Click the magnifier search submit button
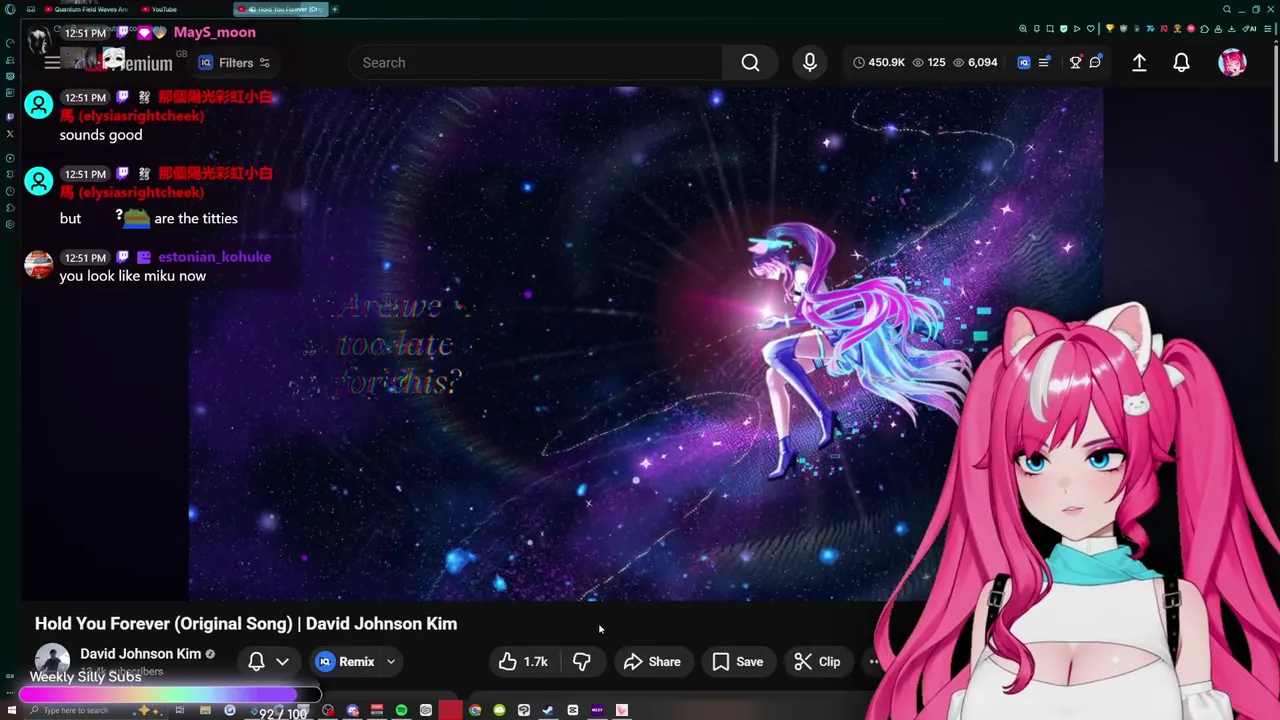Screen dimensions: 1280x720 coord(750,63)
